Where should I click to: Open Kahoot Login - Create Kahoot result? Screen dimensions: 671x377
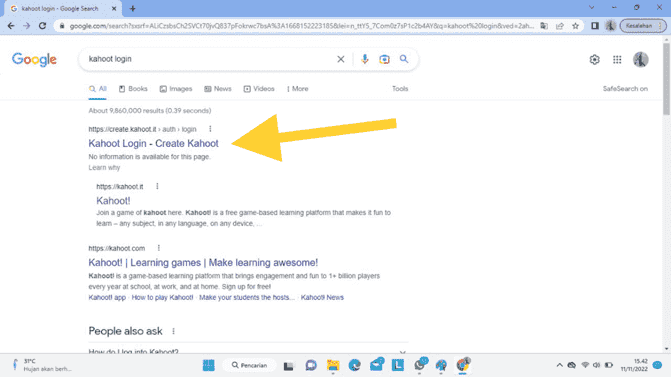click(x=153, y=143)
